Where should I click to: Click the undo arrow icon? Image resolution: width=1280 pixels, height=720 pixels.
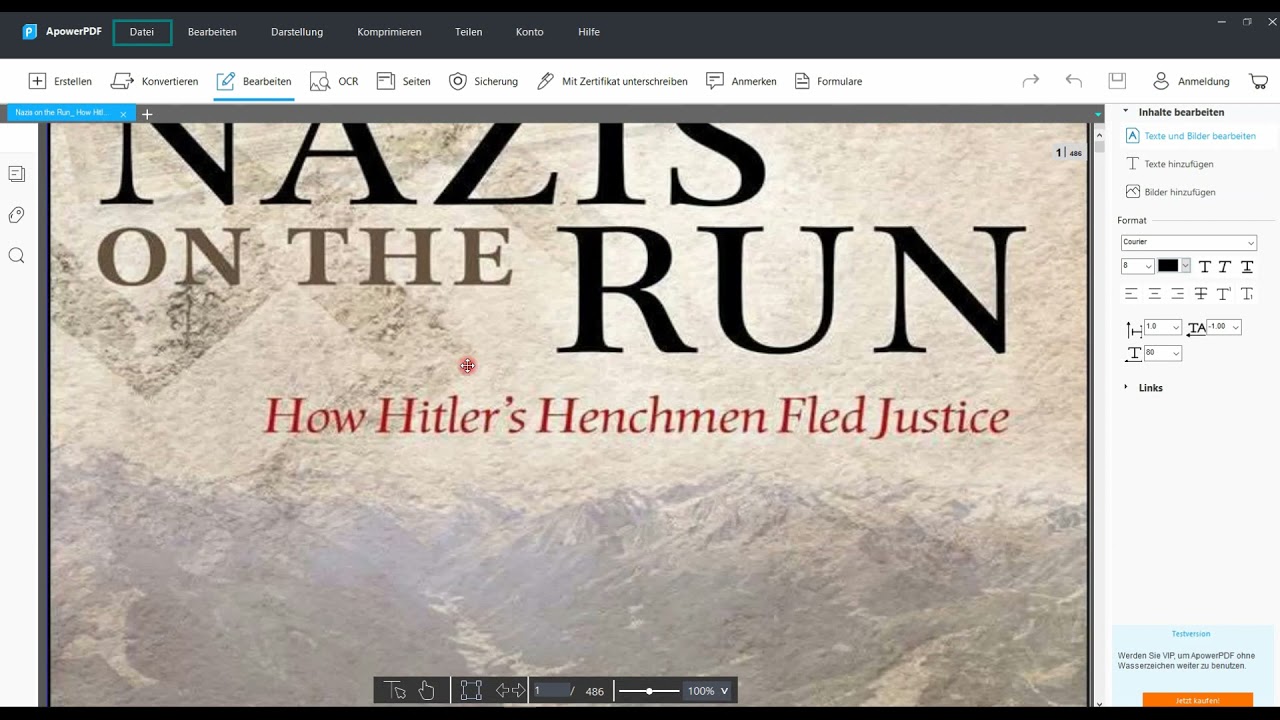point(1074,81)
